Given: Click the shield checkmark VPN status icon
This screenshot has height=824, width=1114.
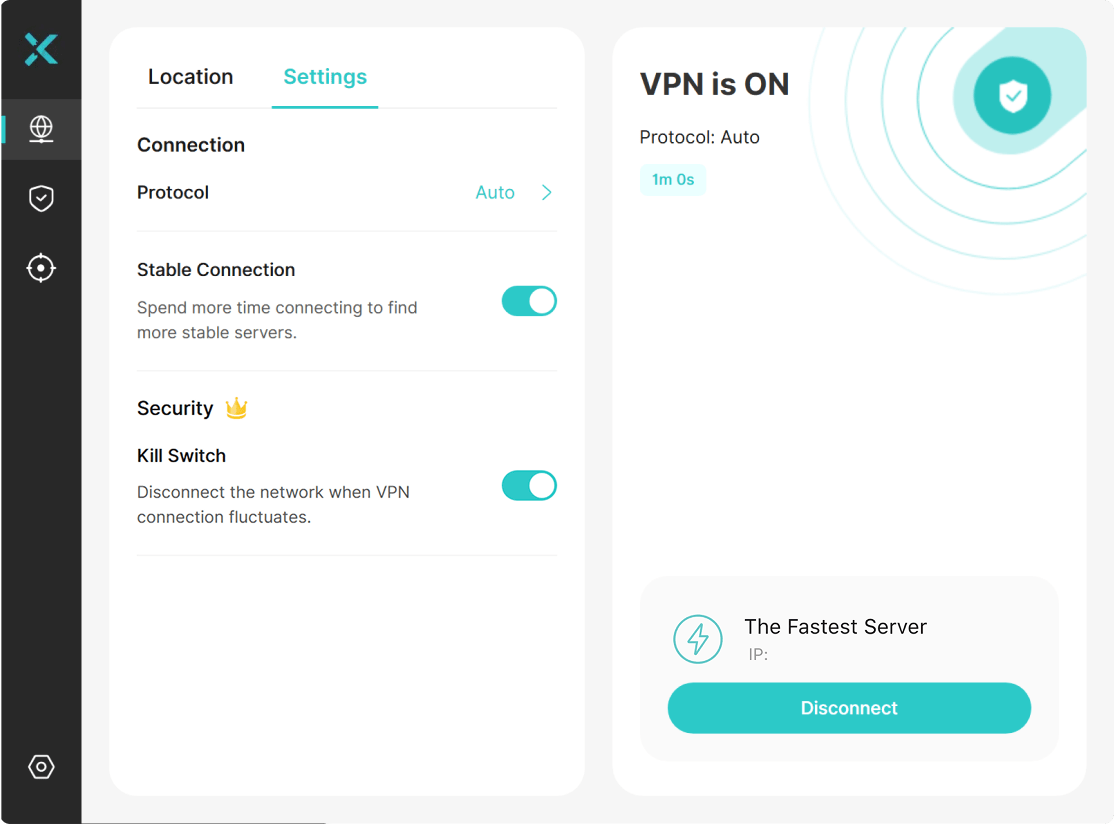Looking at the screenshot, I should (x=1012, y=96).
